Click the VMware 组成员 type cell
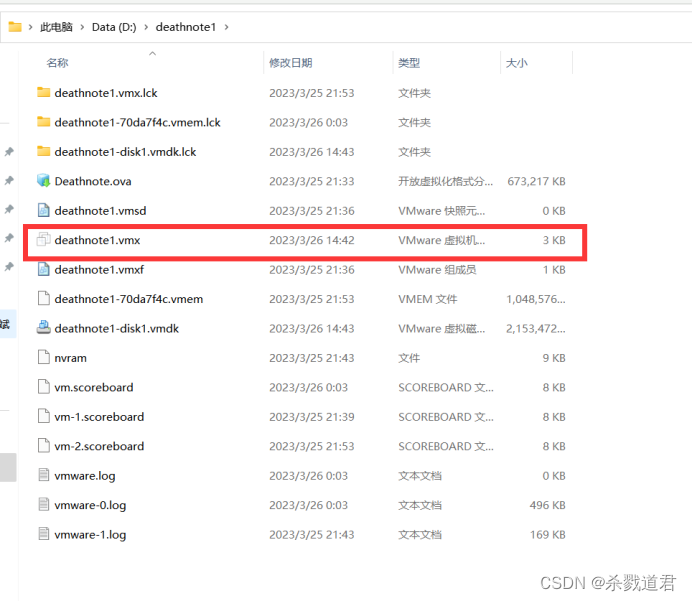692x601 pixels. (437, 270)
